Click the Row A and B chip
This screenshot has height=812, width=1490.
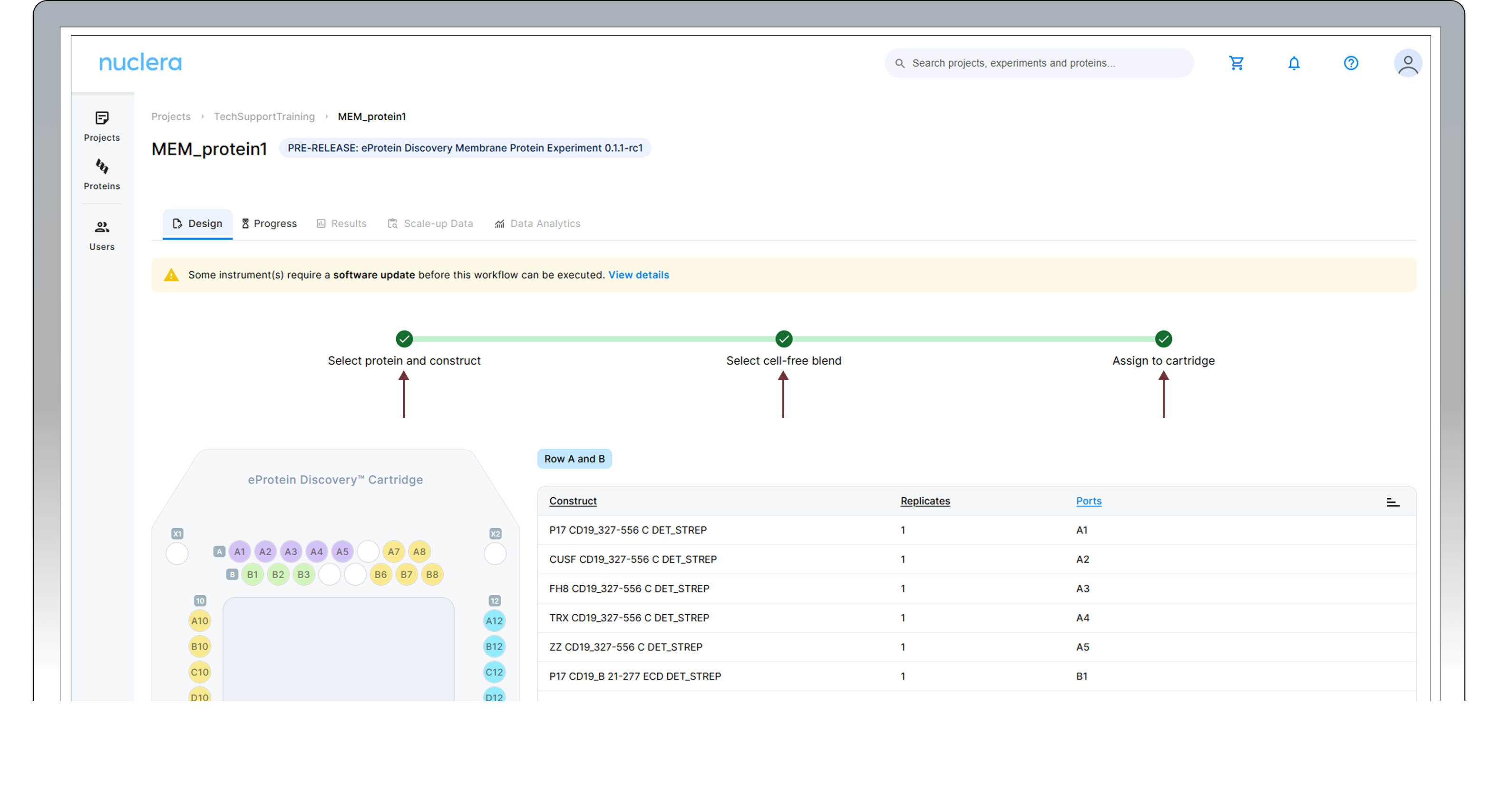[x=575, y=459]
